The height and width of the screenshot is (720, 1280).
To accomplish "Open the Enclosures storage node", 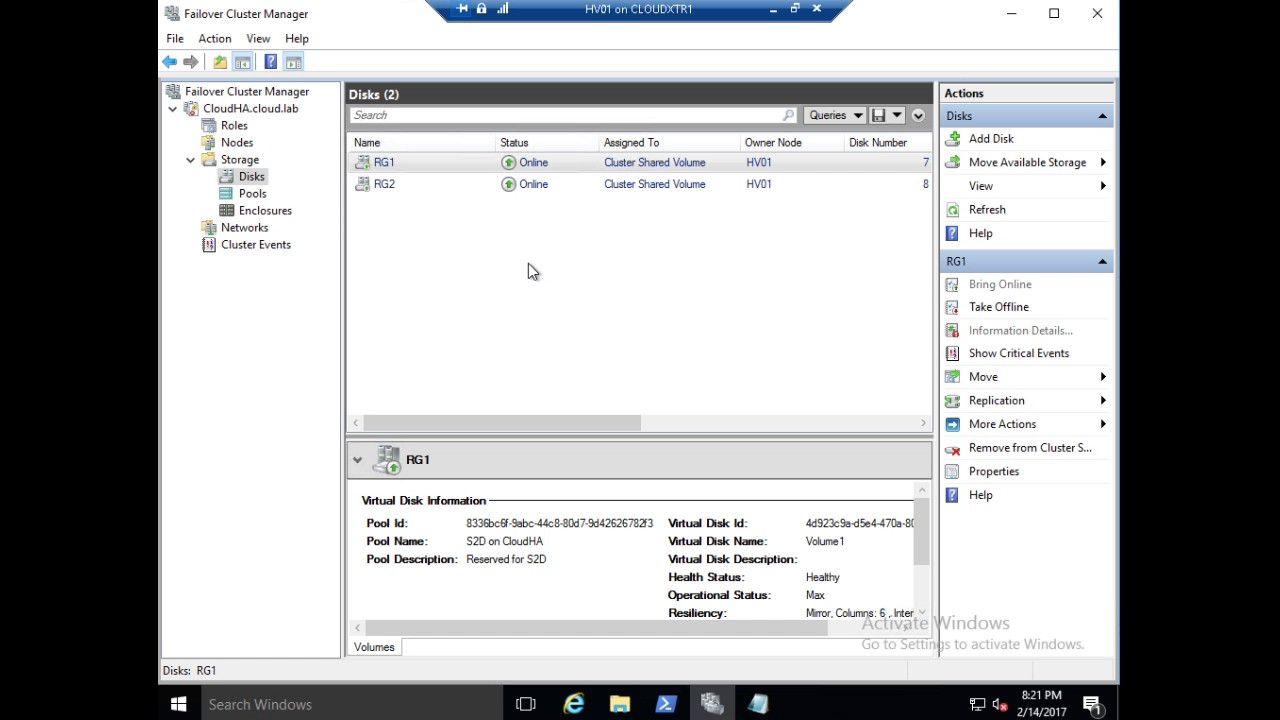I will pos(265,210).
